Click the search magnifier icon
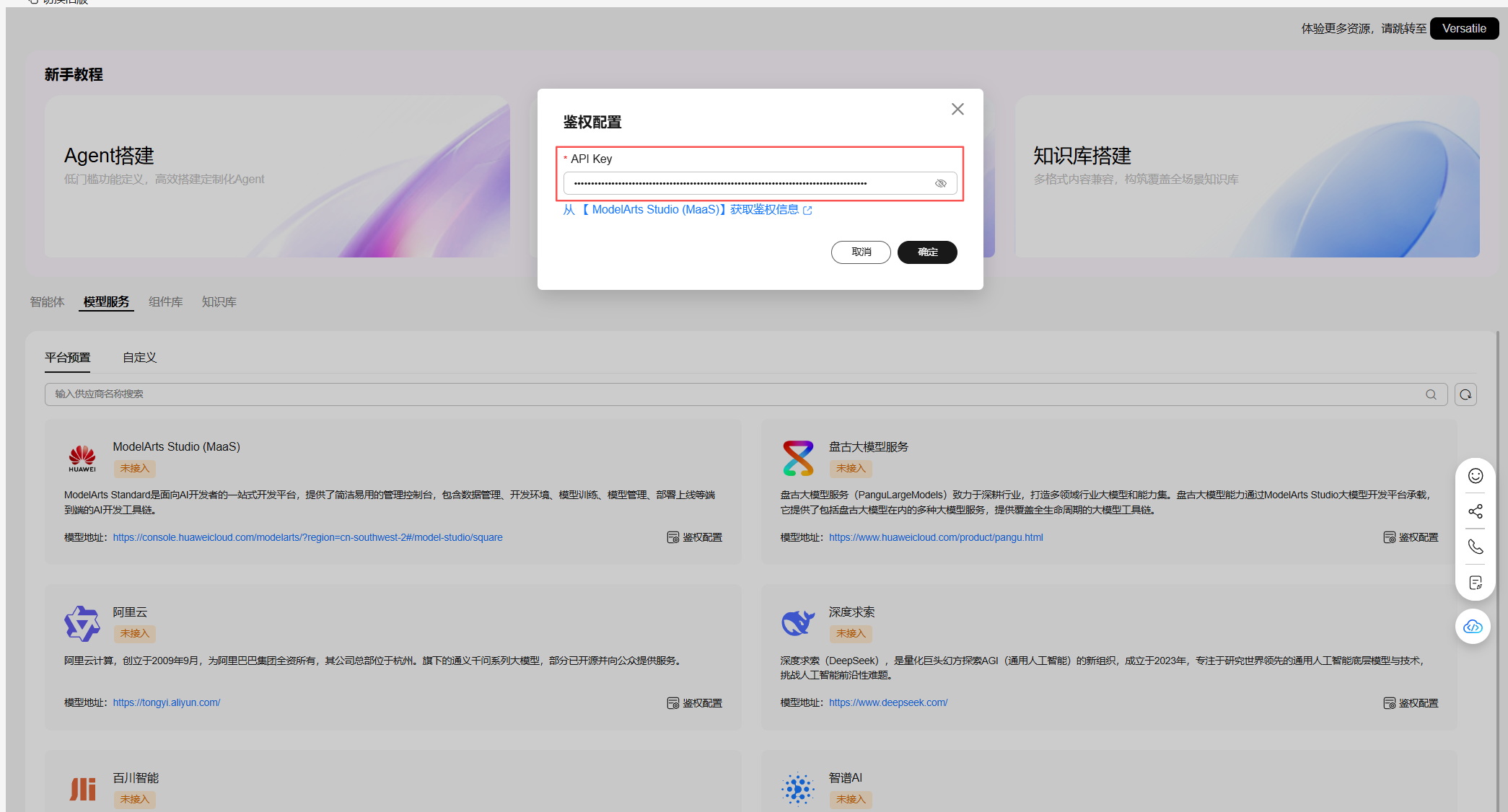 (x=1431, y=394)
